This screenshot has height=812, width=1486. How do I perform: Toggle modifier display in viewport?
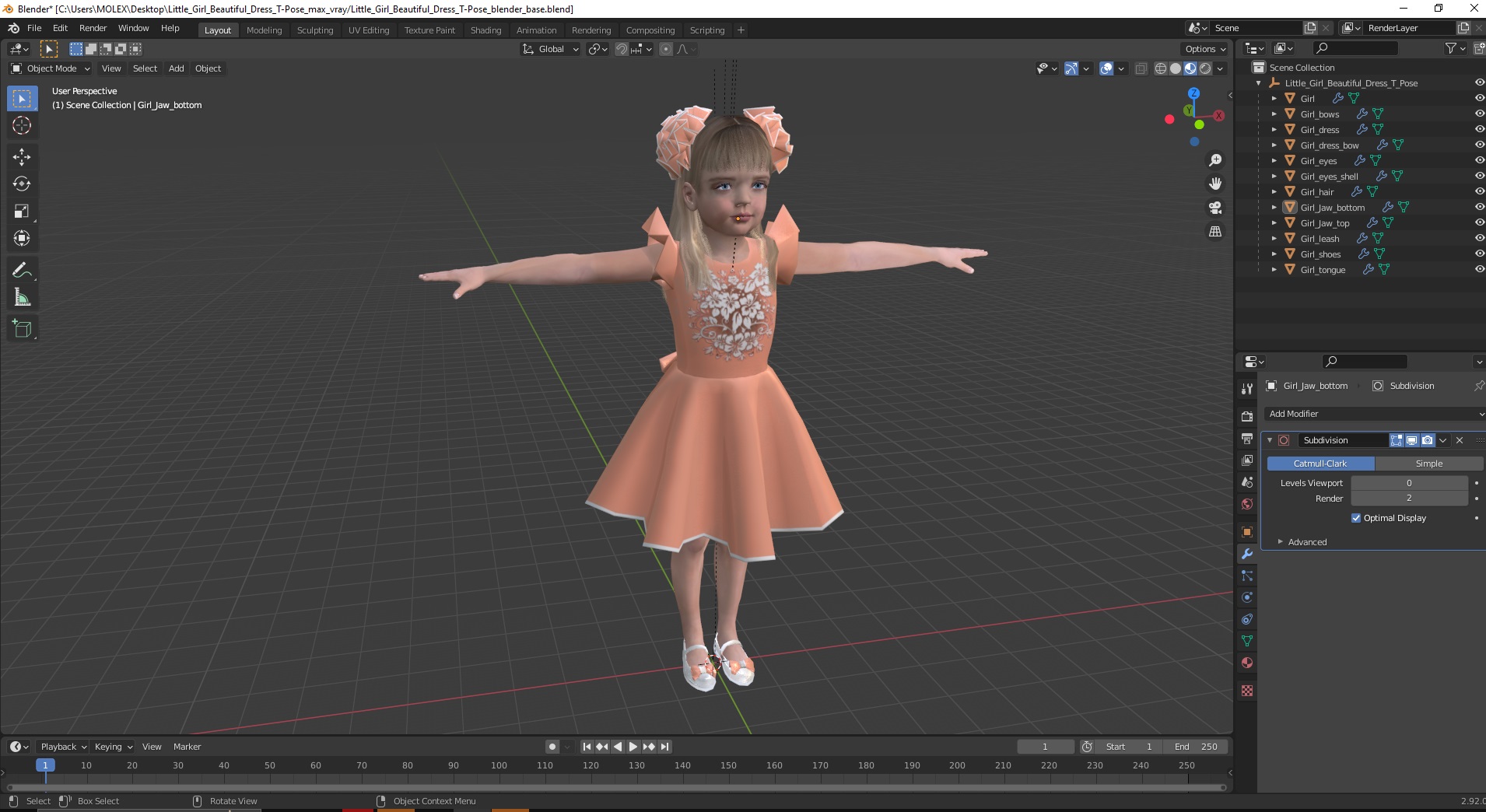1412,440
